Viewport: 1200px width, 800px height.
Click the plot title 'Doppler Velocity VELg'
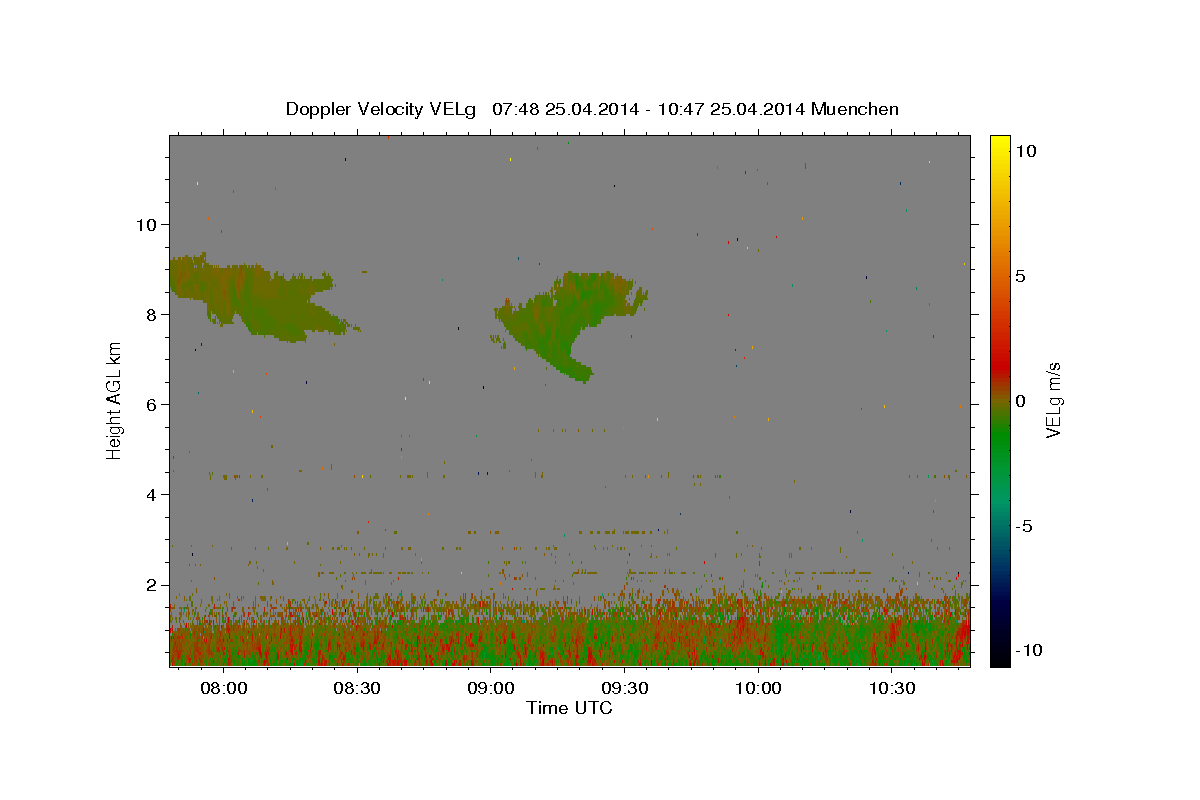click(381, 109)
